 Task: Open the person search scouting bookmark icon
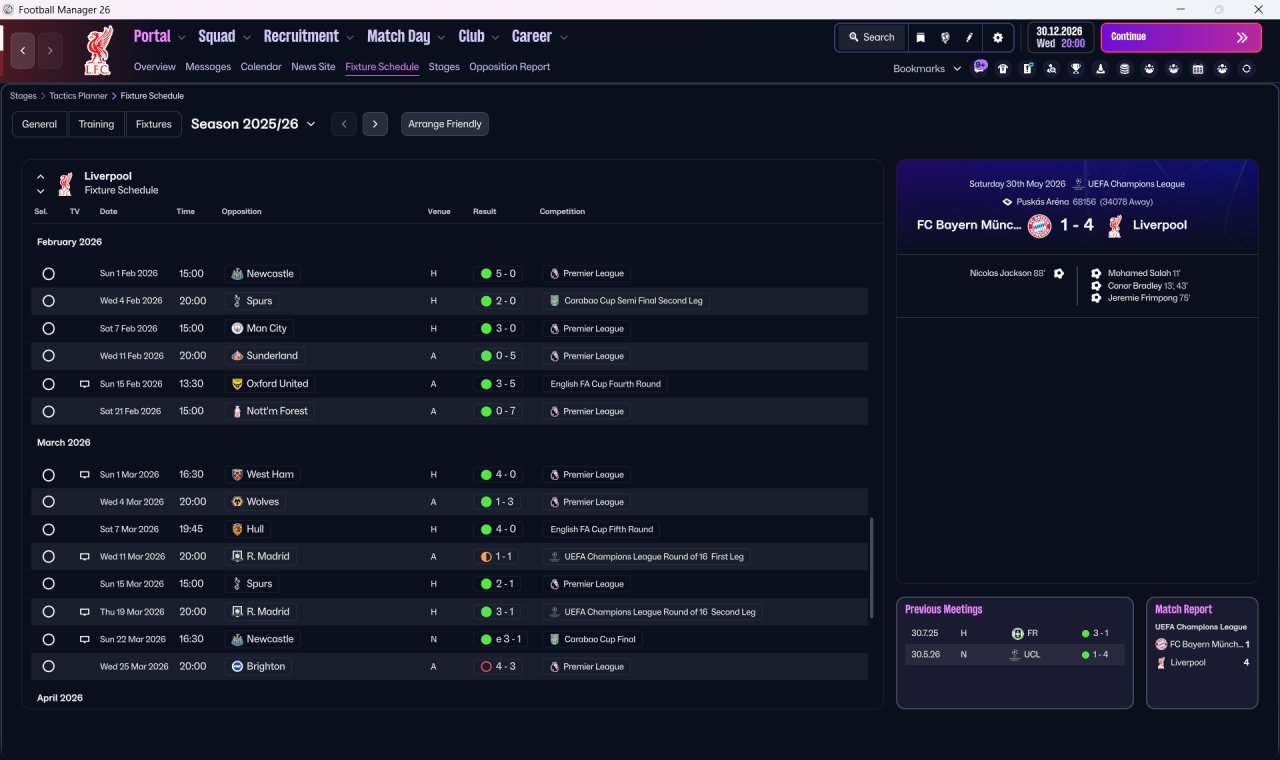coord(1051,69)
